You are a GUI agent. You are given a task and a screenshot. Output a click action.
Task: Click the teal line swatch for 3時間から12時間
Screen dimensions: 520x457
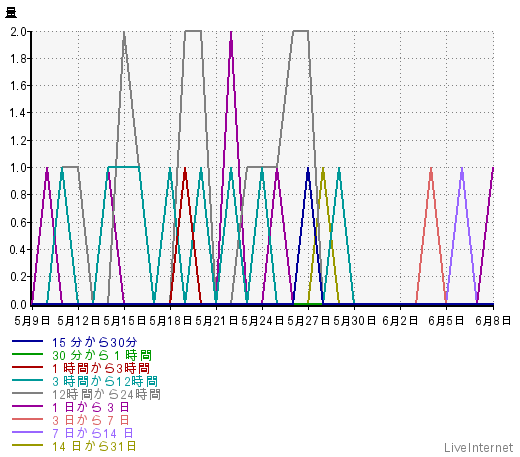click(x=27, y=380)
